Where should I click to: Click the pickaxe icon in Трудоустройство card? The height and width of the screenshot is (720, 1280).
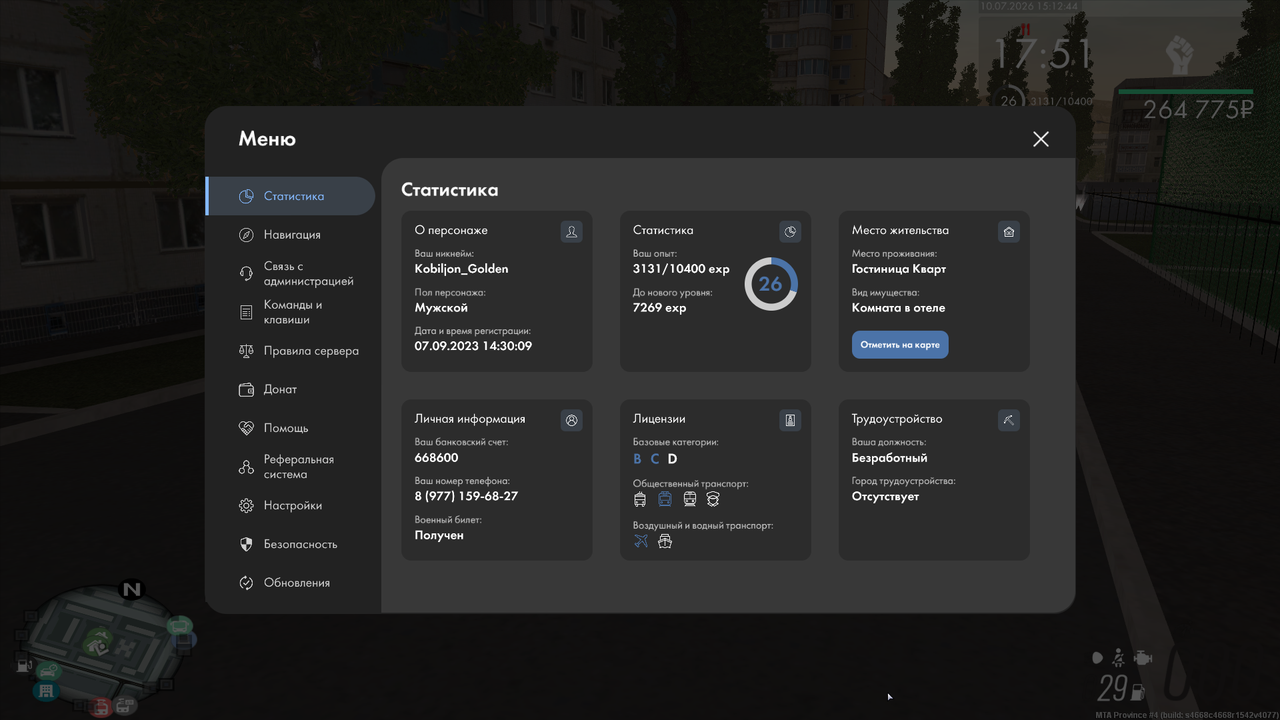pyautogui.click(x=1009, y=421)
